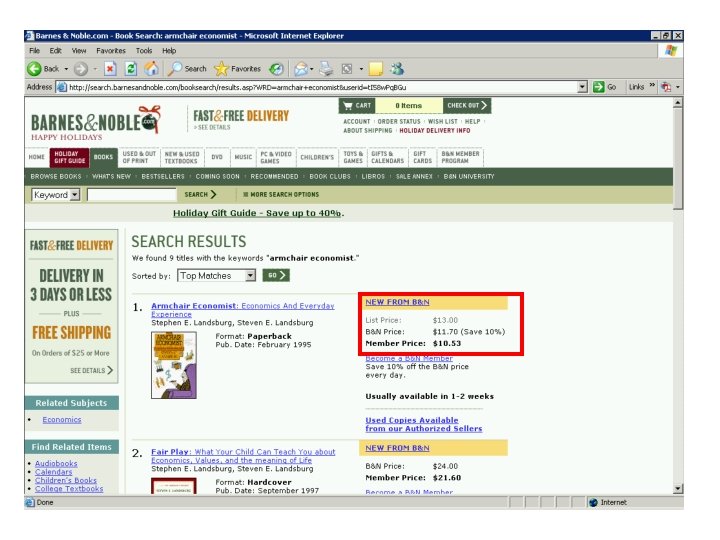Screen dimensions: 720x540
Task: Click More Search Options link
Action: 281,195
